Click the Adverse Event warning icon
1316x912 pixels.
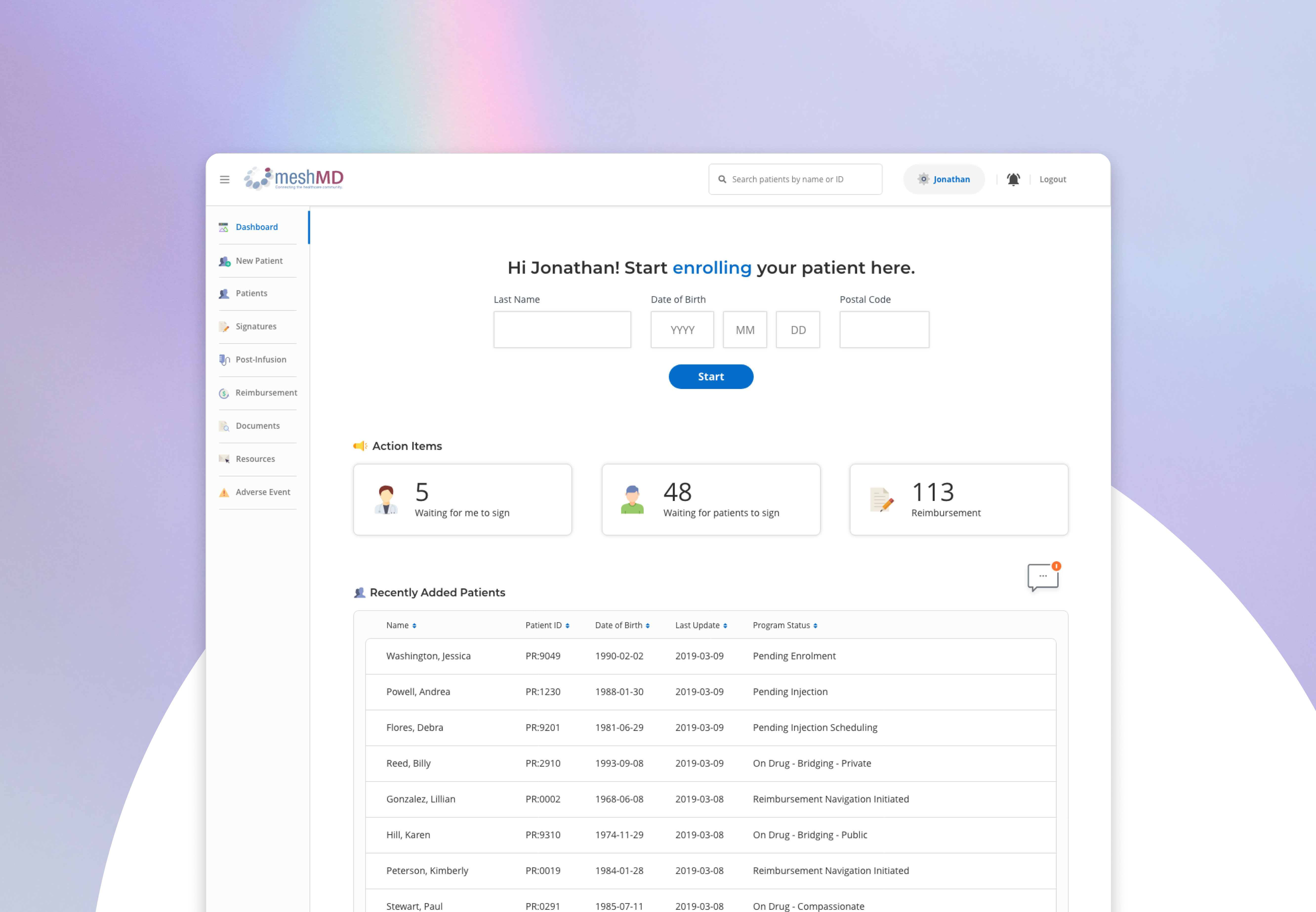(x=224, y=493)
